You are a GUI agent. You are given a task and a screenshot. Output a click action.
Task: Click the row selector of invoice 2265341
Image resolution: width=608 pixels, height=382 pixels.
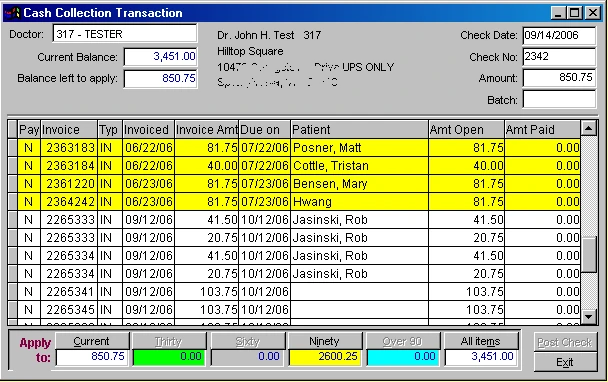(12, 292)
